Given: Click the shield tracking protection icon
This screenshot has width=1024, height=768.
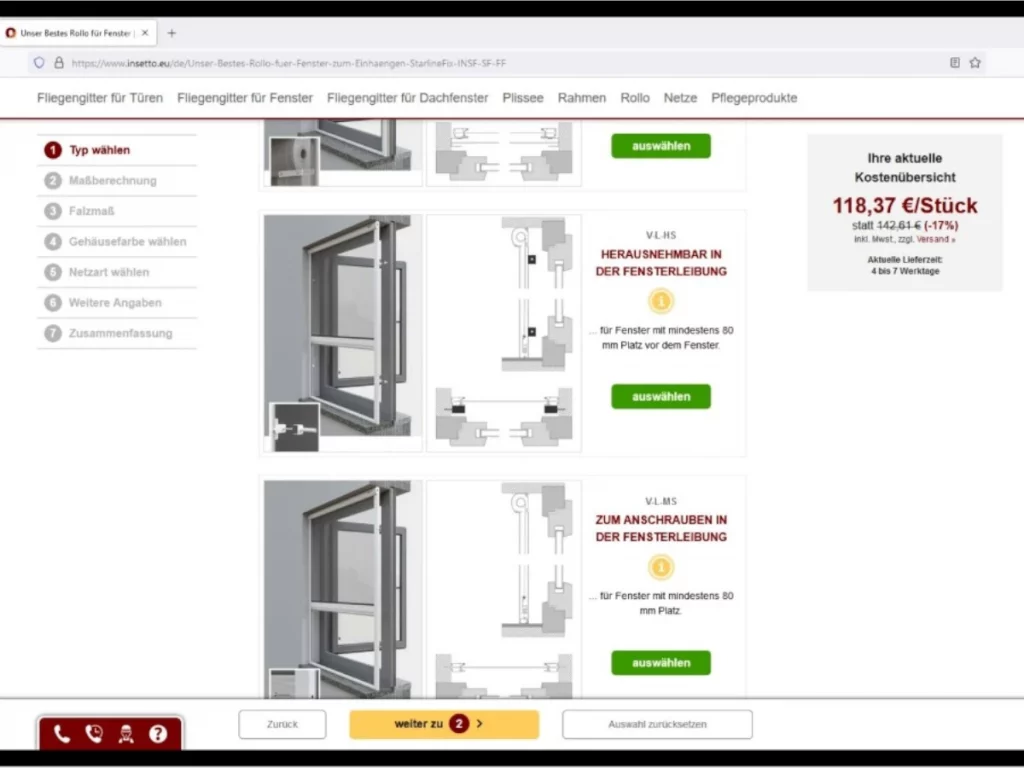Looking at the screenshot, I should pyautogui.click(x=39, y=62).
